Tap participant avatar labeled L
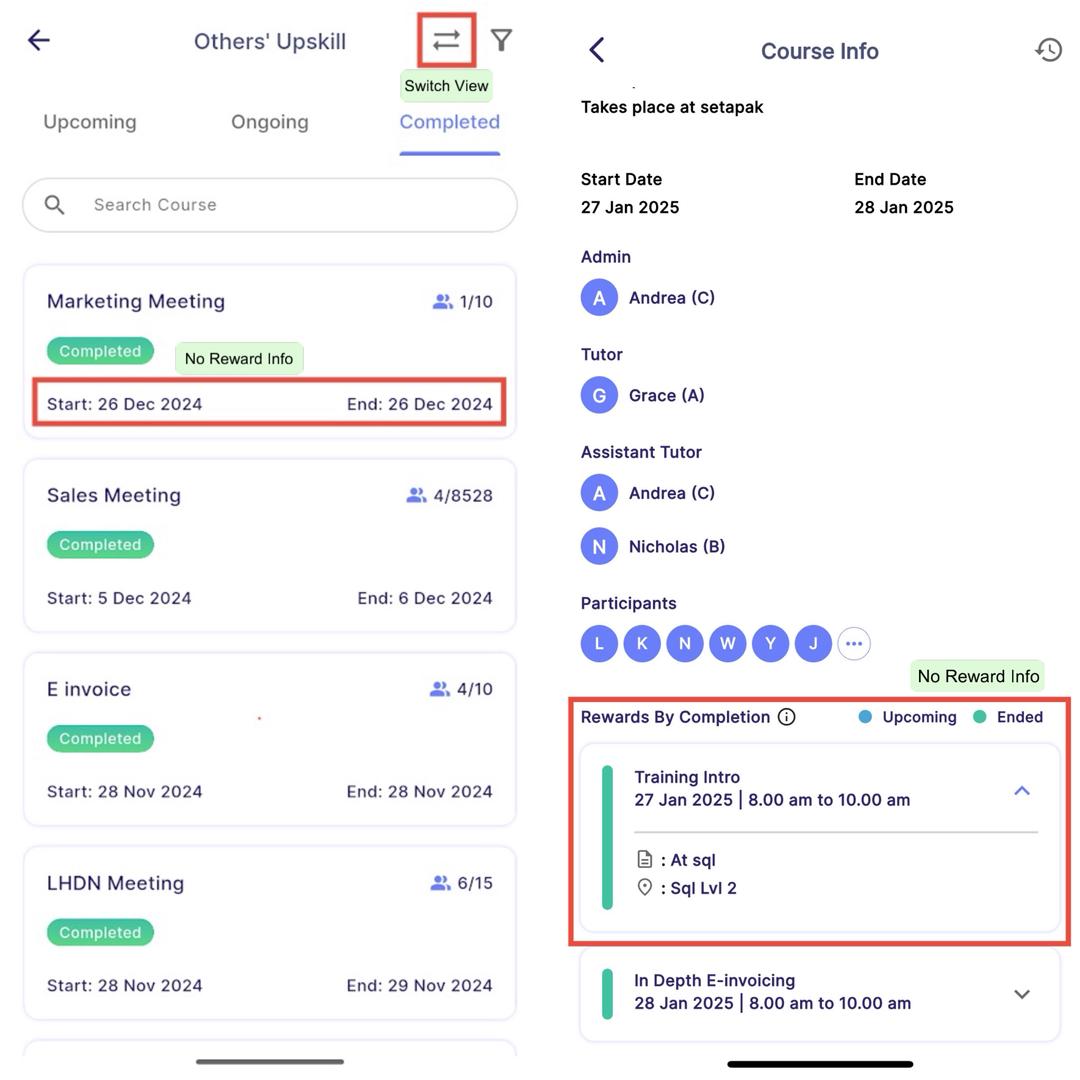This screenshot has height=1080, width=1080. [x=599, y=644]
